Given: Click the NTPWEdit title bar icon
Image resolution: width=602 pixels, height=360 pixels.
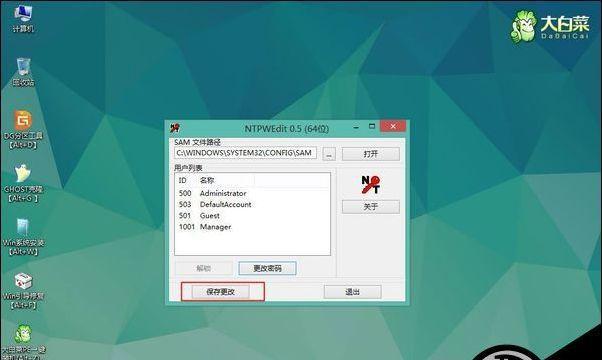Looking at the screenshot, I should click(175, 128).
